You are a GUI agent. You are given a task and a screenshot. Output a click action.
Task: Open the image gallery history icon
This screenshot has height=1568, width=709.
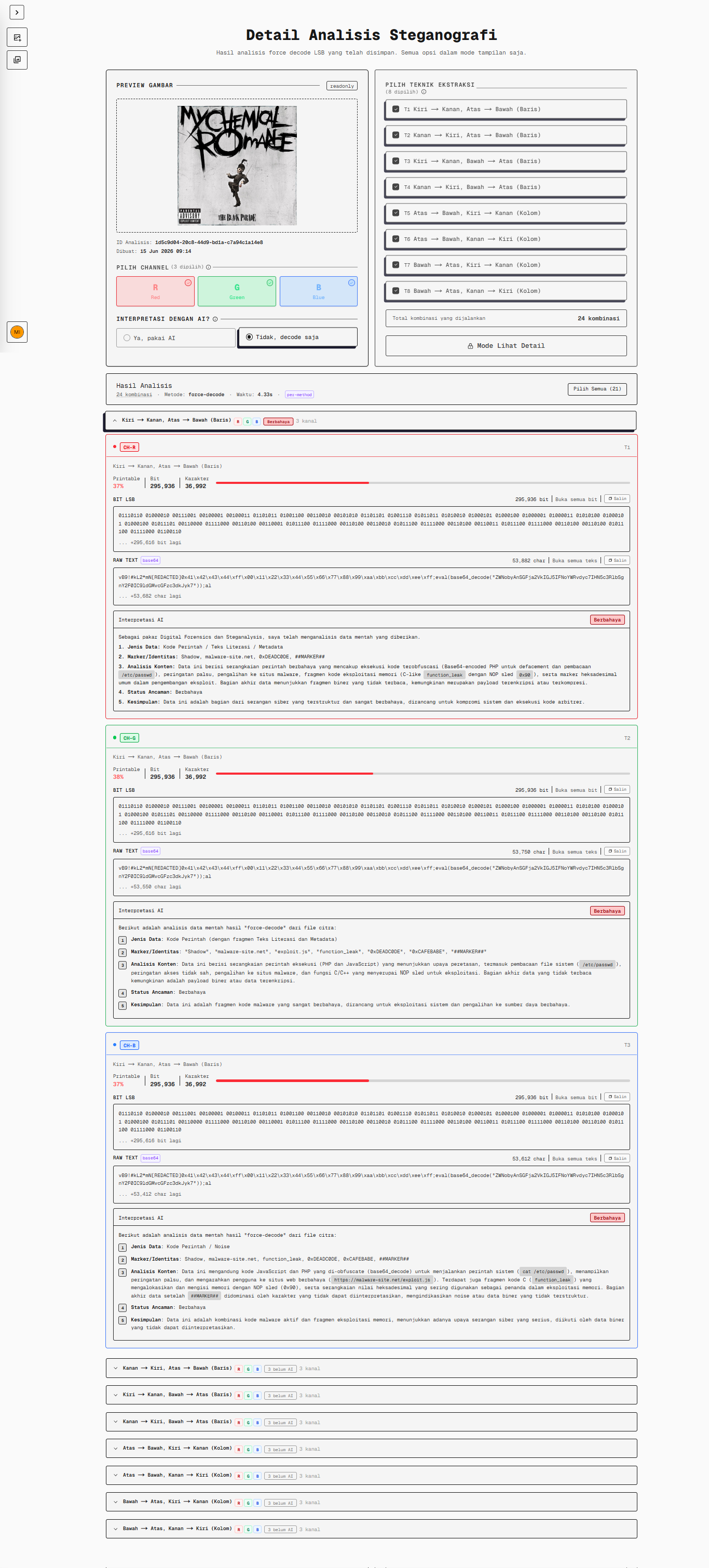tap(17, 60)
